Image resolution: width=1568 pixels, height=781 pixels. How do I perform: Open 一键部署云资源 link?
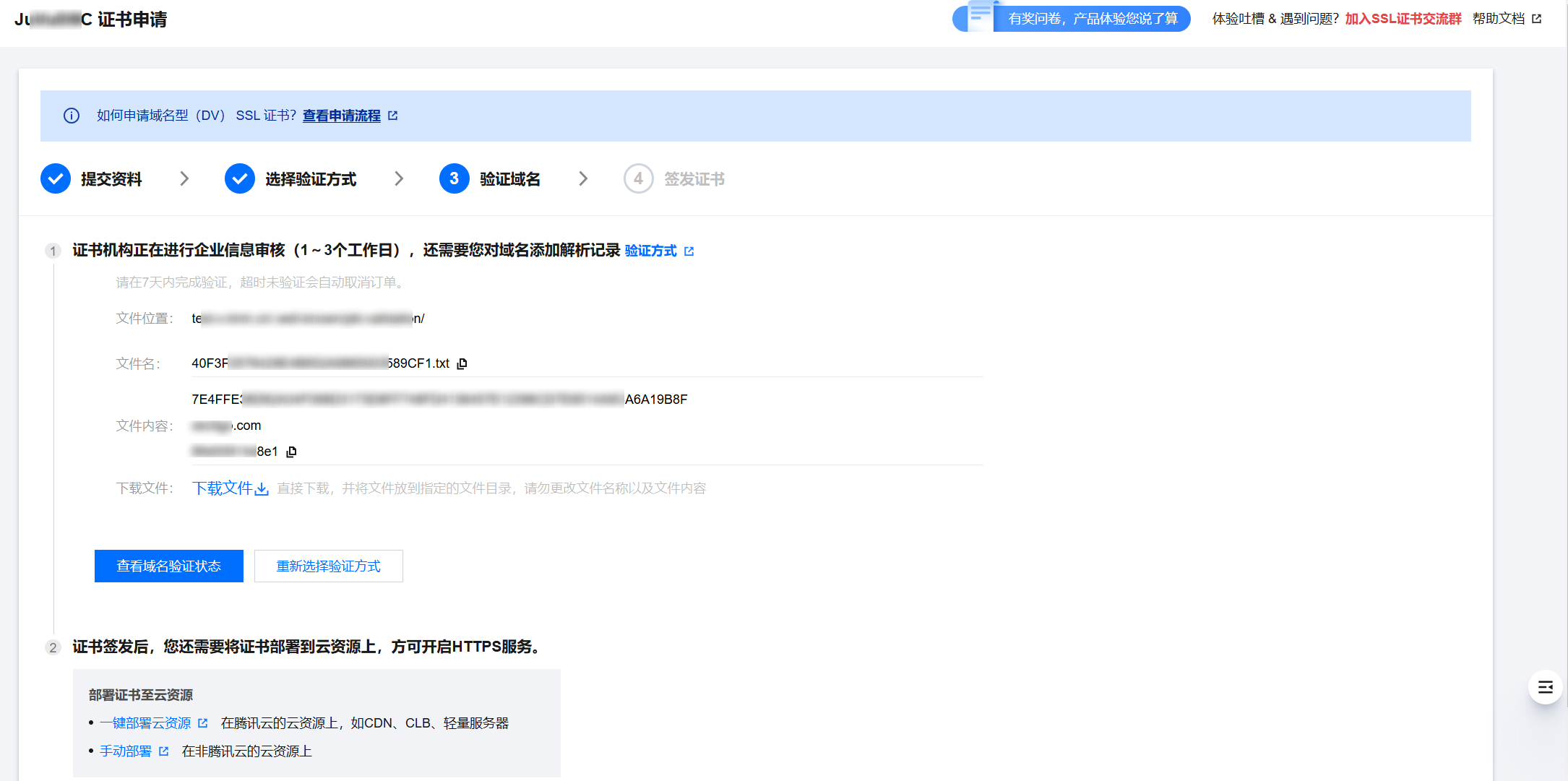coord(145,723)
